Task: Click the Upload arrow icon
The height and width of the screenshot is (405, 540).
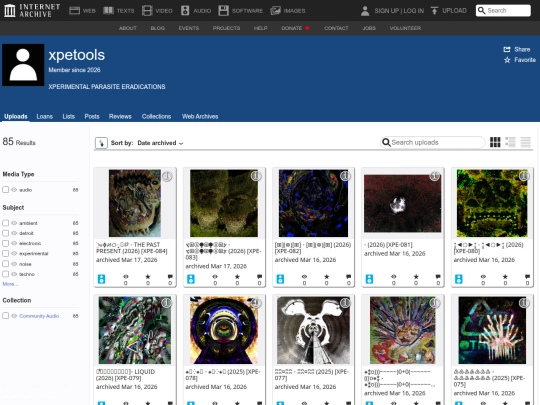Action: click(435, 11)
